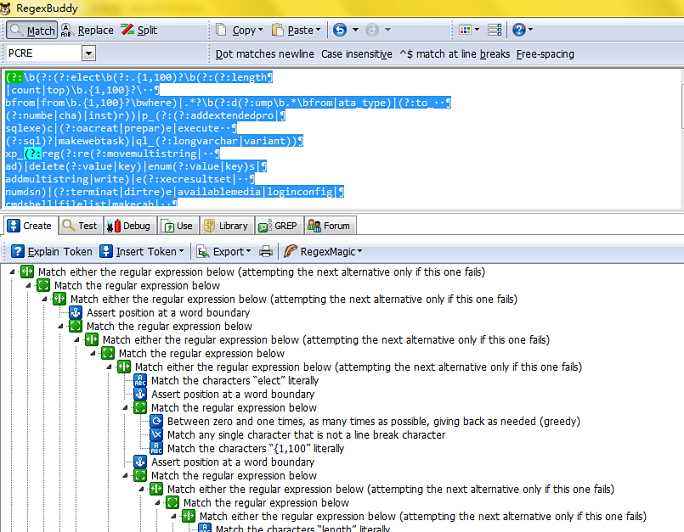Click the printer icon
Screen dimensions: 684x532
tap(266, 251)
